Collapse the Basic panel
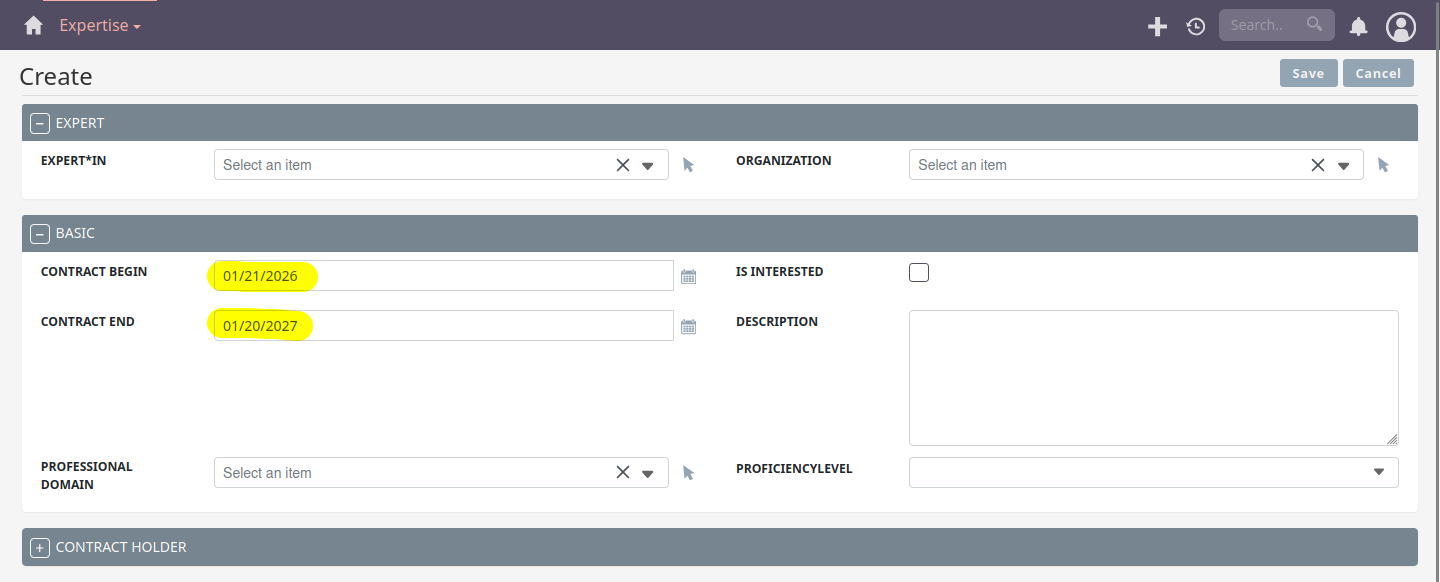The image size is (1440, 582). [40, 233]
